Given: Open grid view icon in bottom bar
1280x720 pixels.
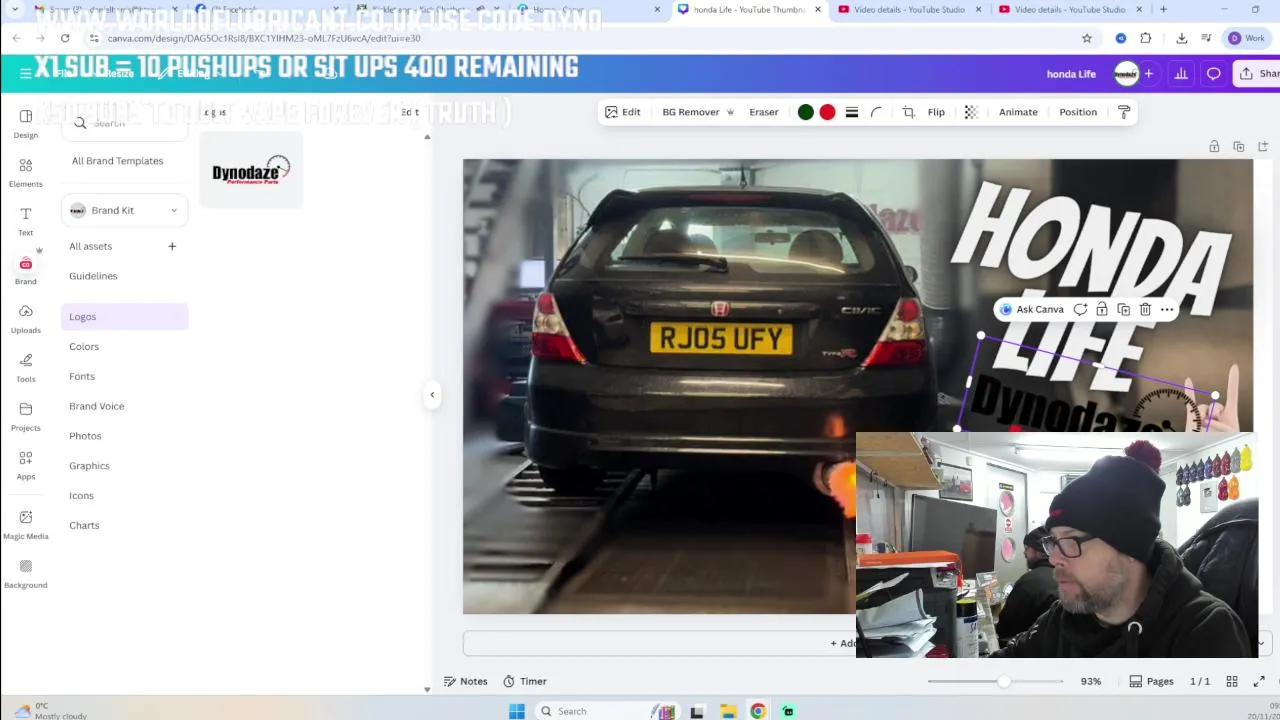Looking at the screenshot, I should point(1232,682).
